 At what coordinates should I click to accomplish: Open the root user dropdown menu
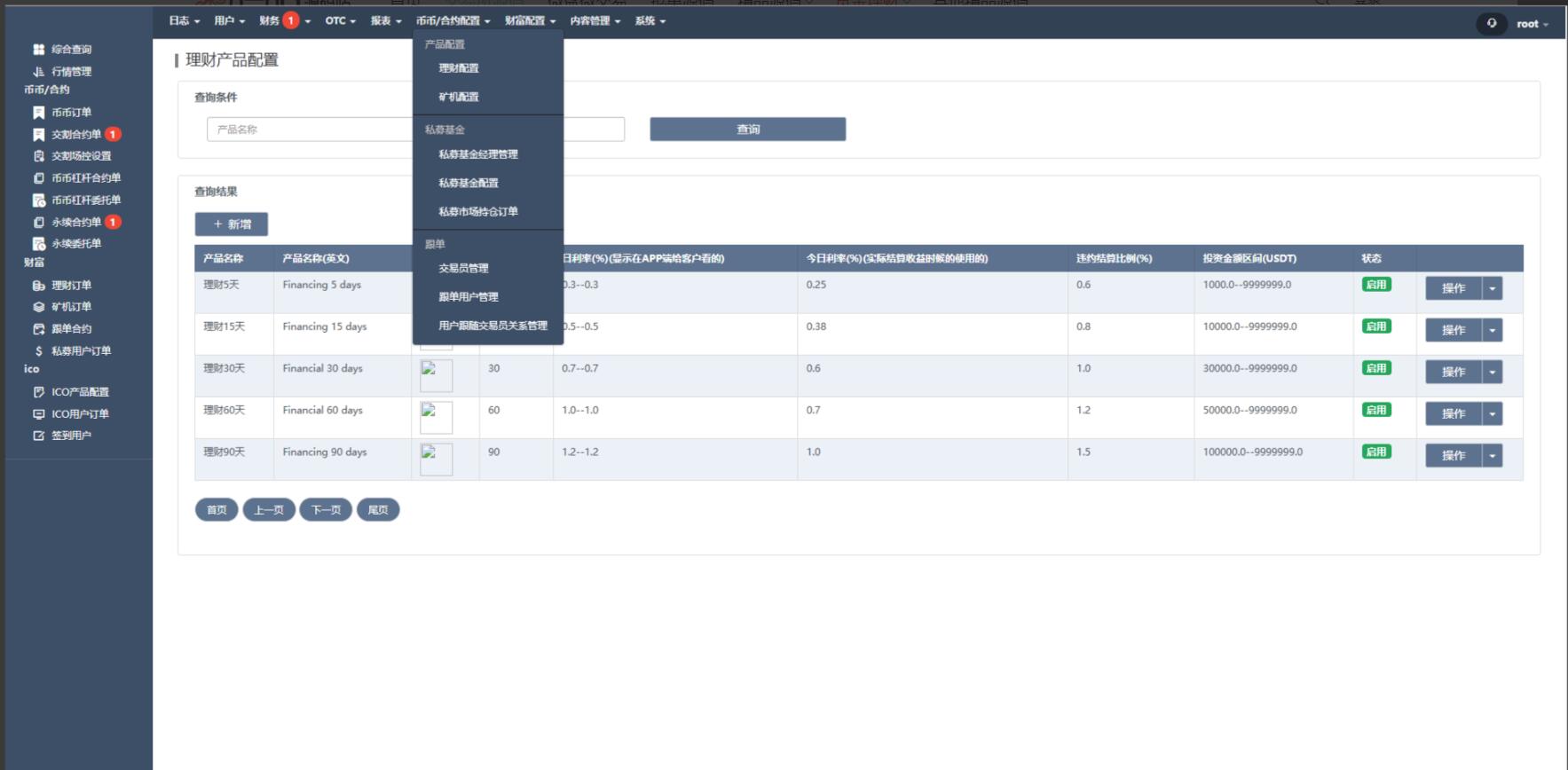click(1532, 24)
